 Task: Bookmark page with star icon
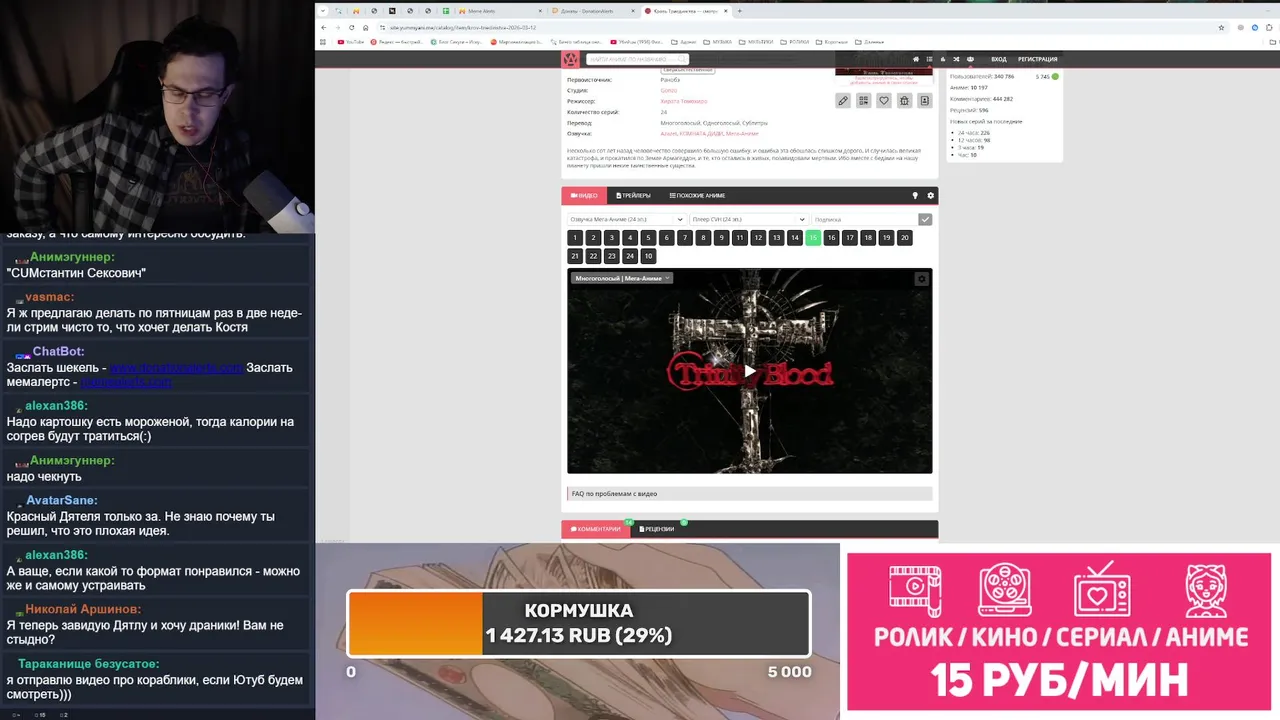pos(1221,27)
